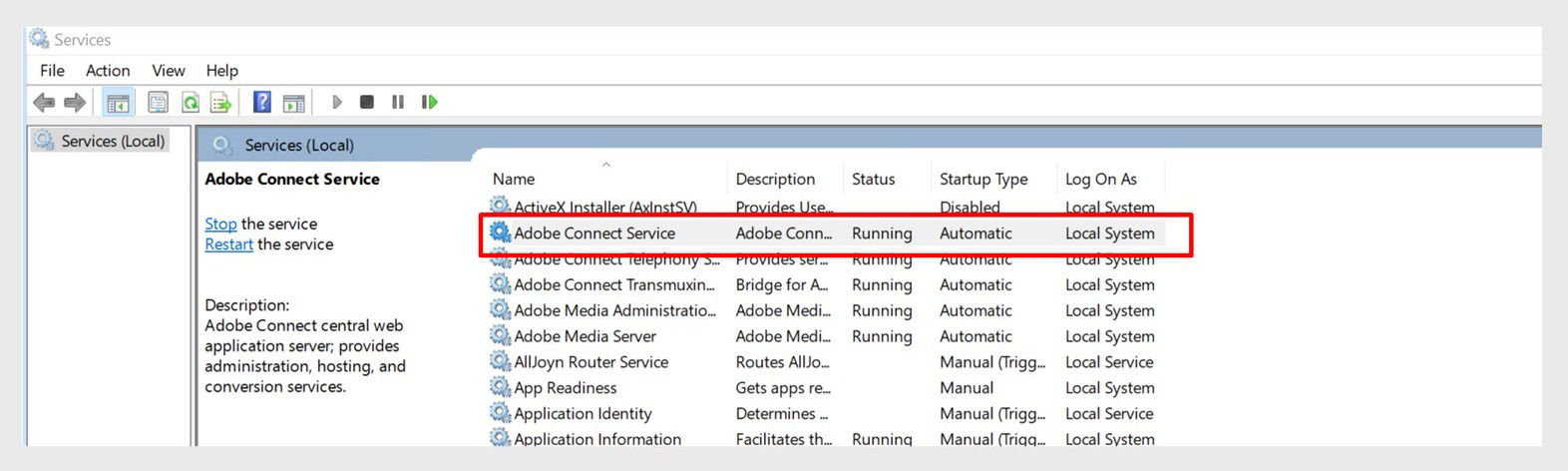Toggle Show/Hide Console Tree toolbar icon

[x=118, y=102]
